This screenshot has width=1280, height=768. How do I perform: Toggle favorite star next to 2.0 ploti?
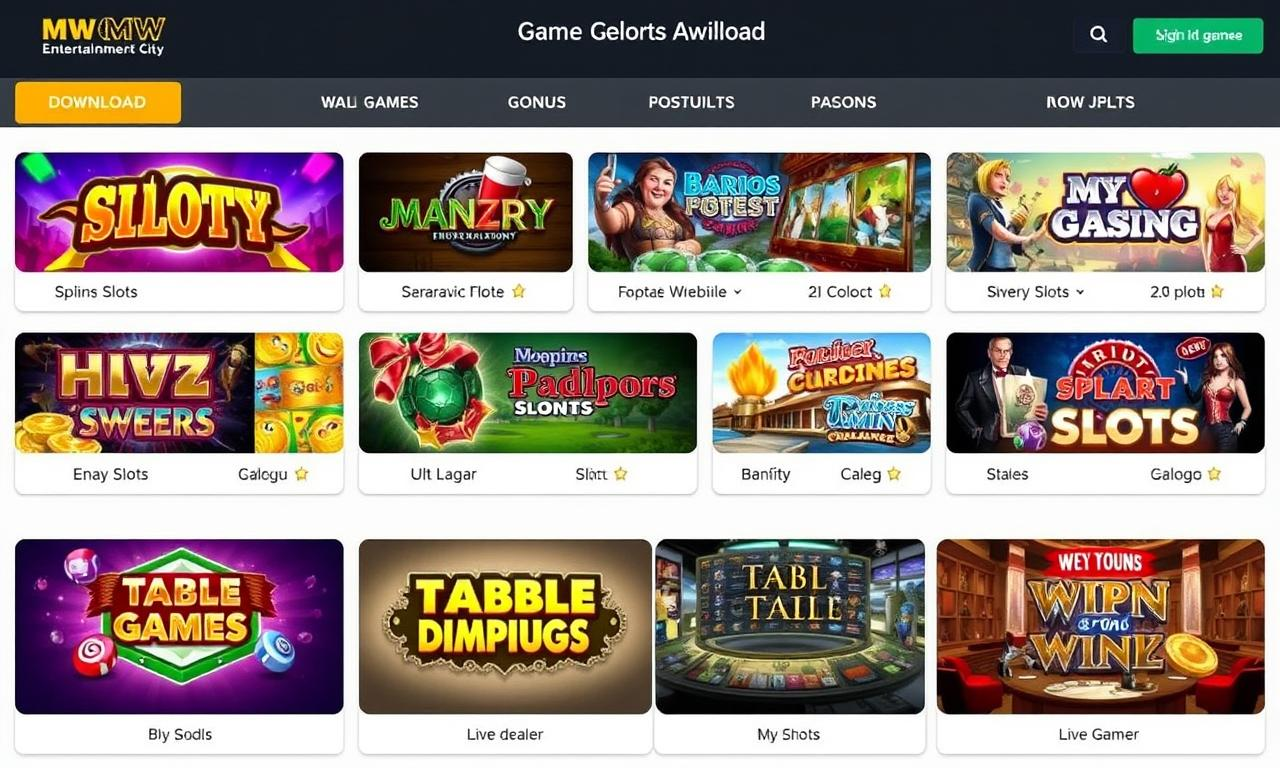(x=1217, y=292)
